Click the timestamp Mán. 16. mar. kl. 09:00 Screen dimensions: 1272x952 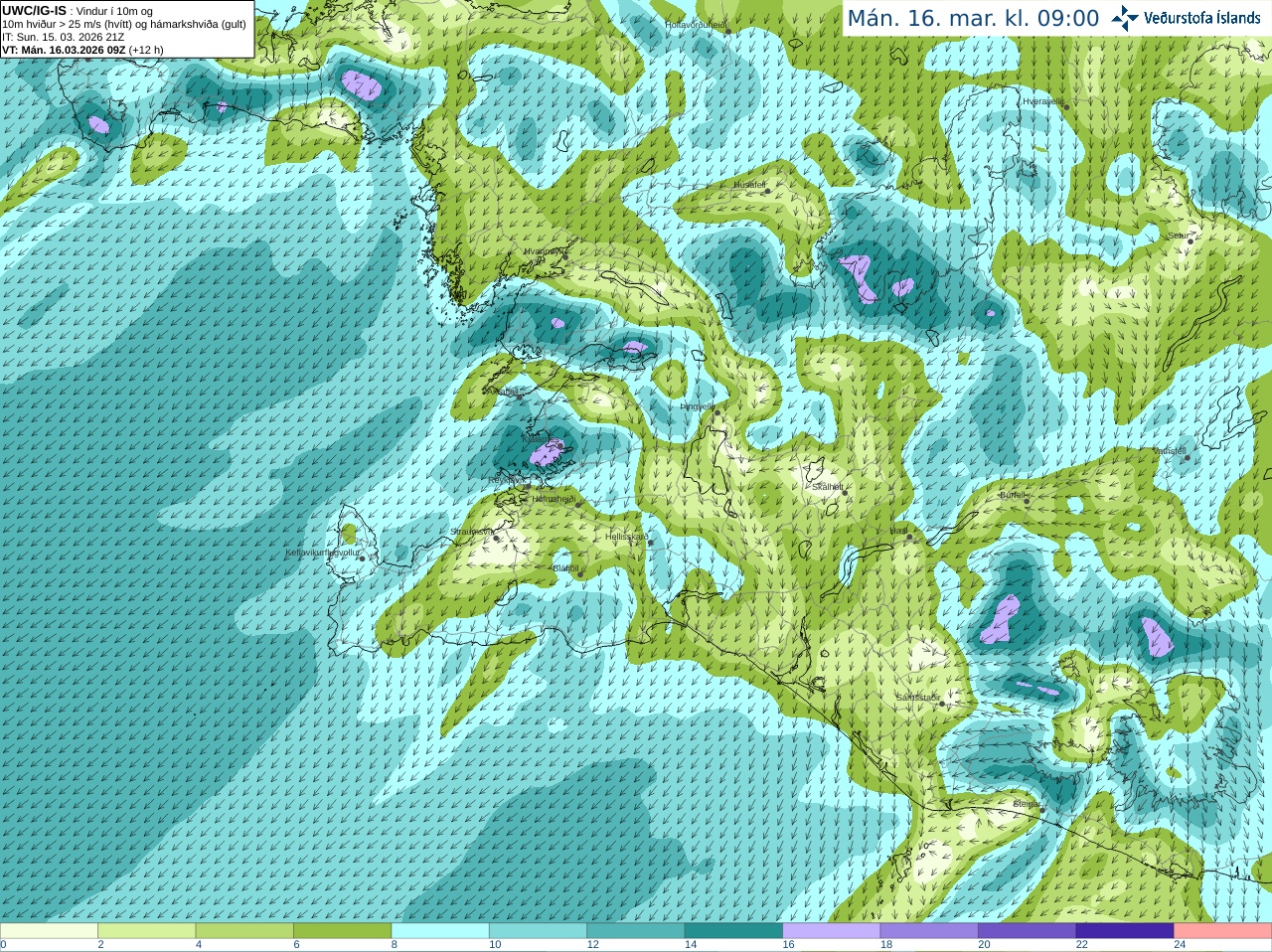pos(973,19)
